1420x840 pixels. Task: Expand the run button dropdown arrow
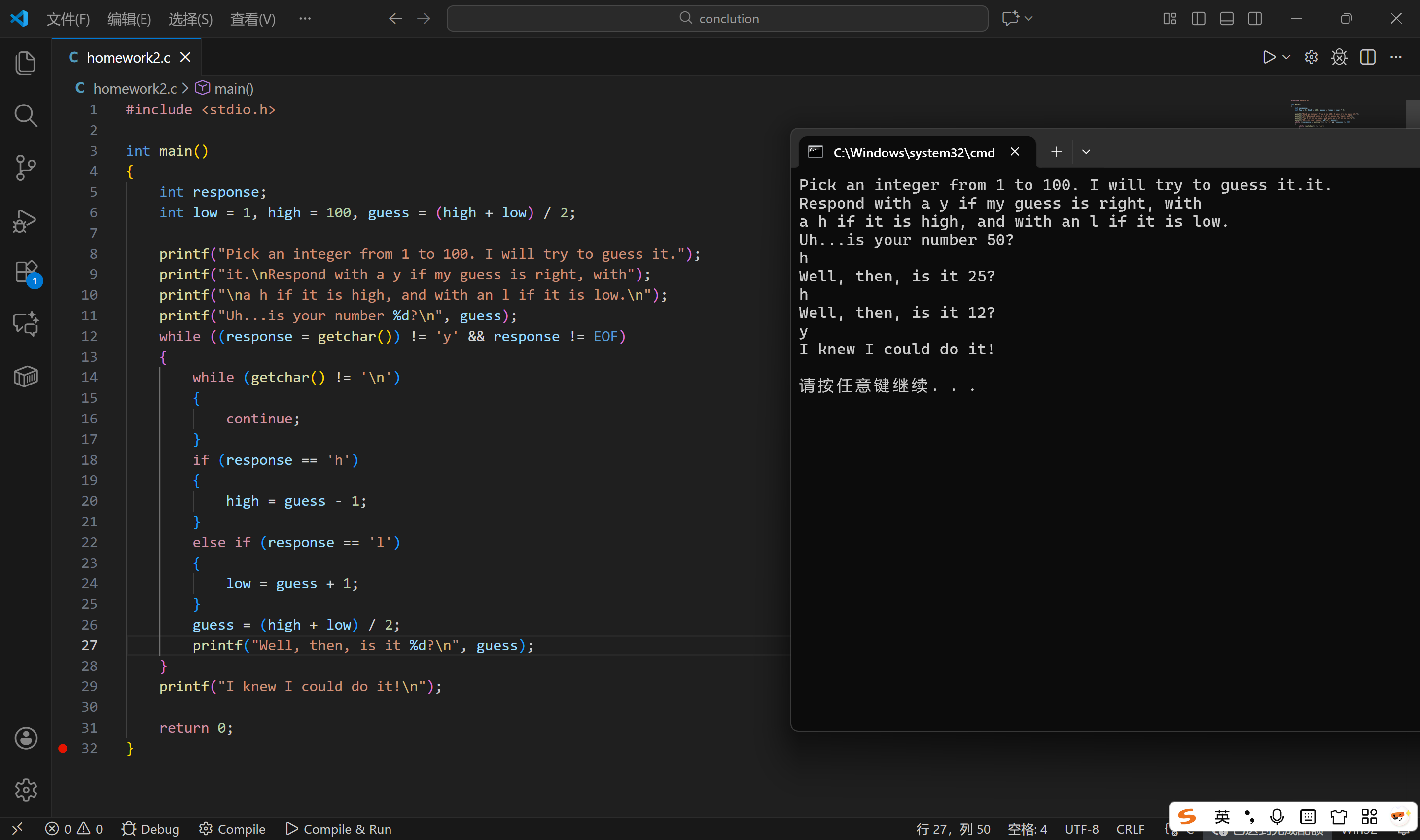point(1286,57)
